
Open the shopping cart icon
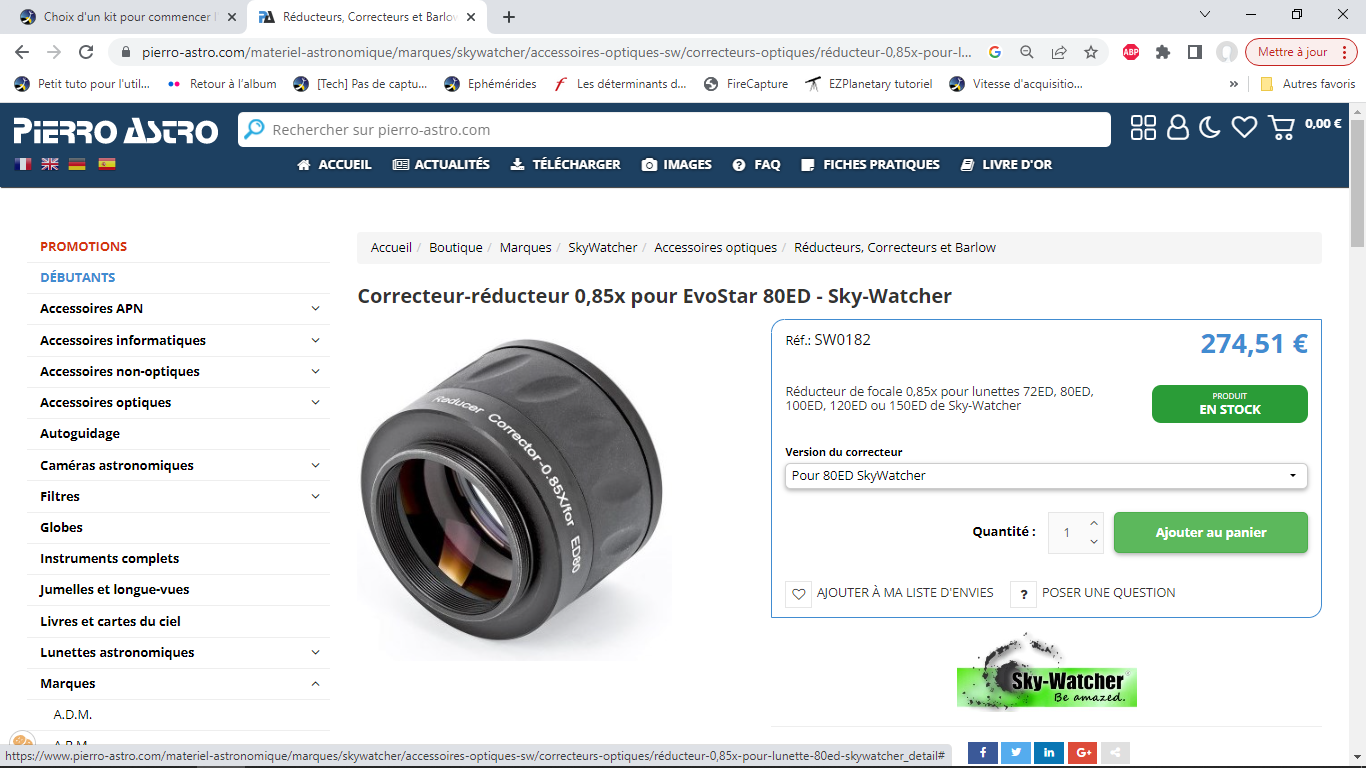[1281, 127]
